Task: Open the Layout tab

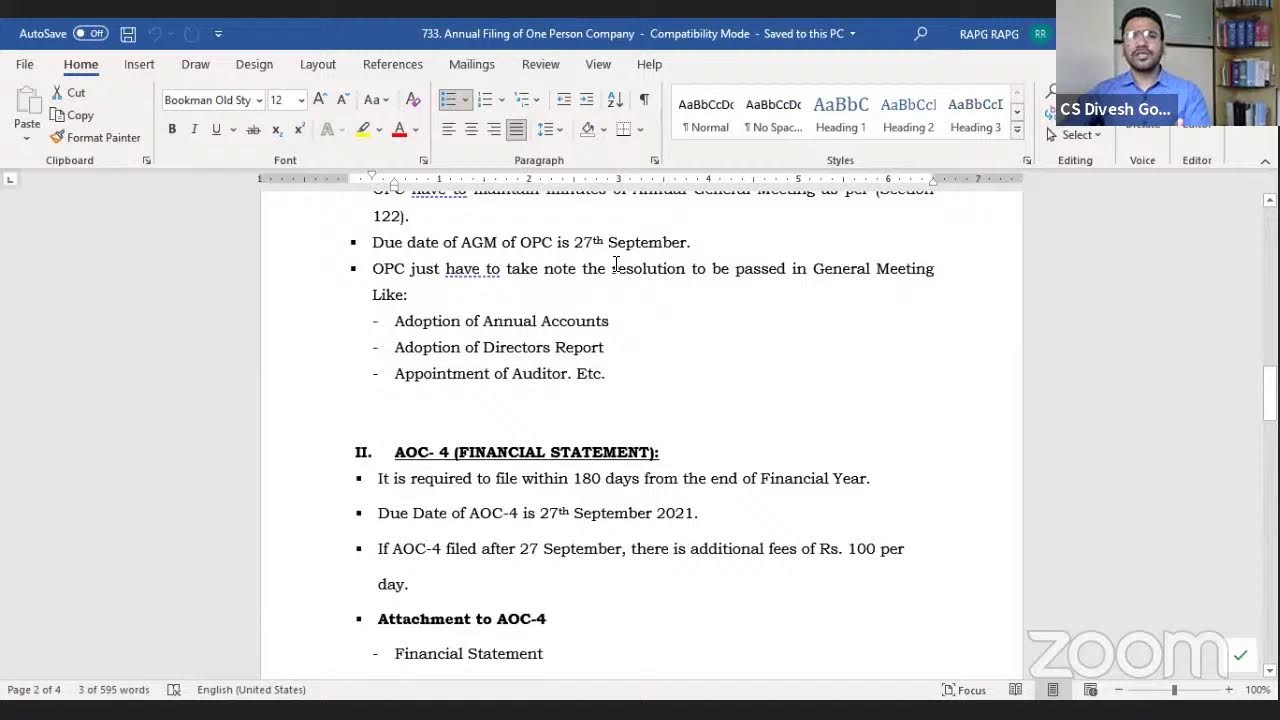Action: [x=318, y=64]
